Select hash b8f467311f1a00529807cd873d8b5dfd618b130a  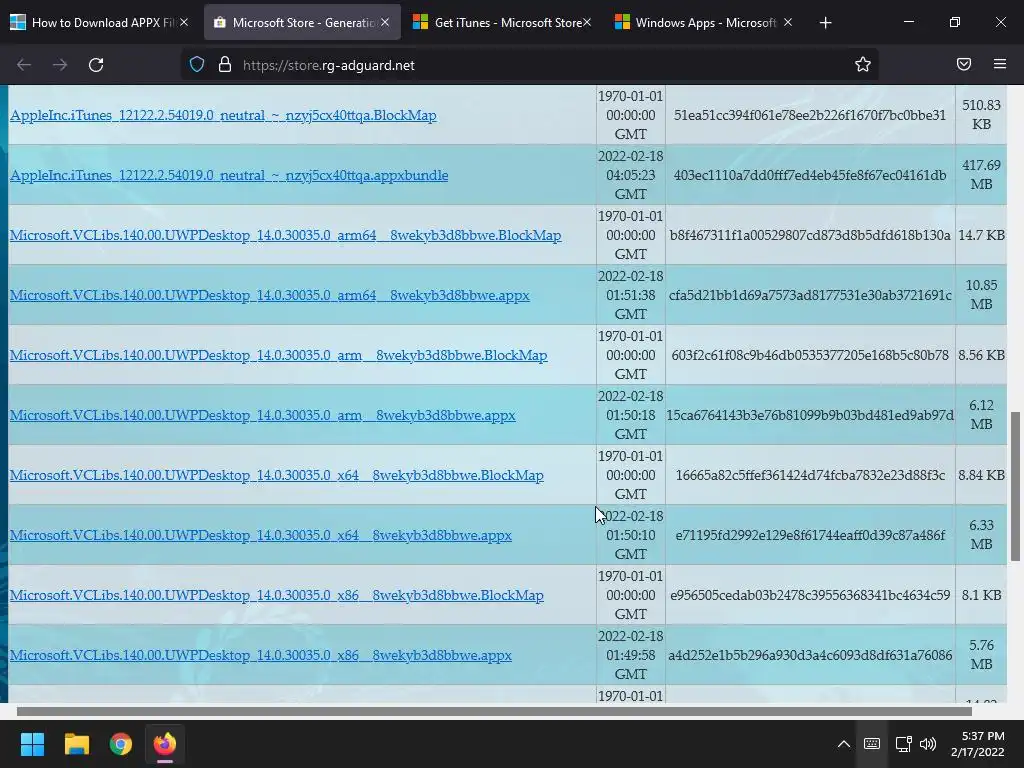tap(810, 235)
